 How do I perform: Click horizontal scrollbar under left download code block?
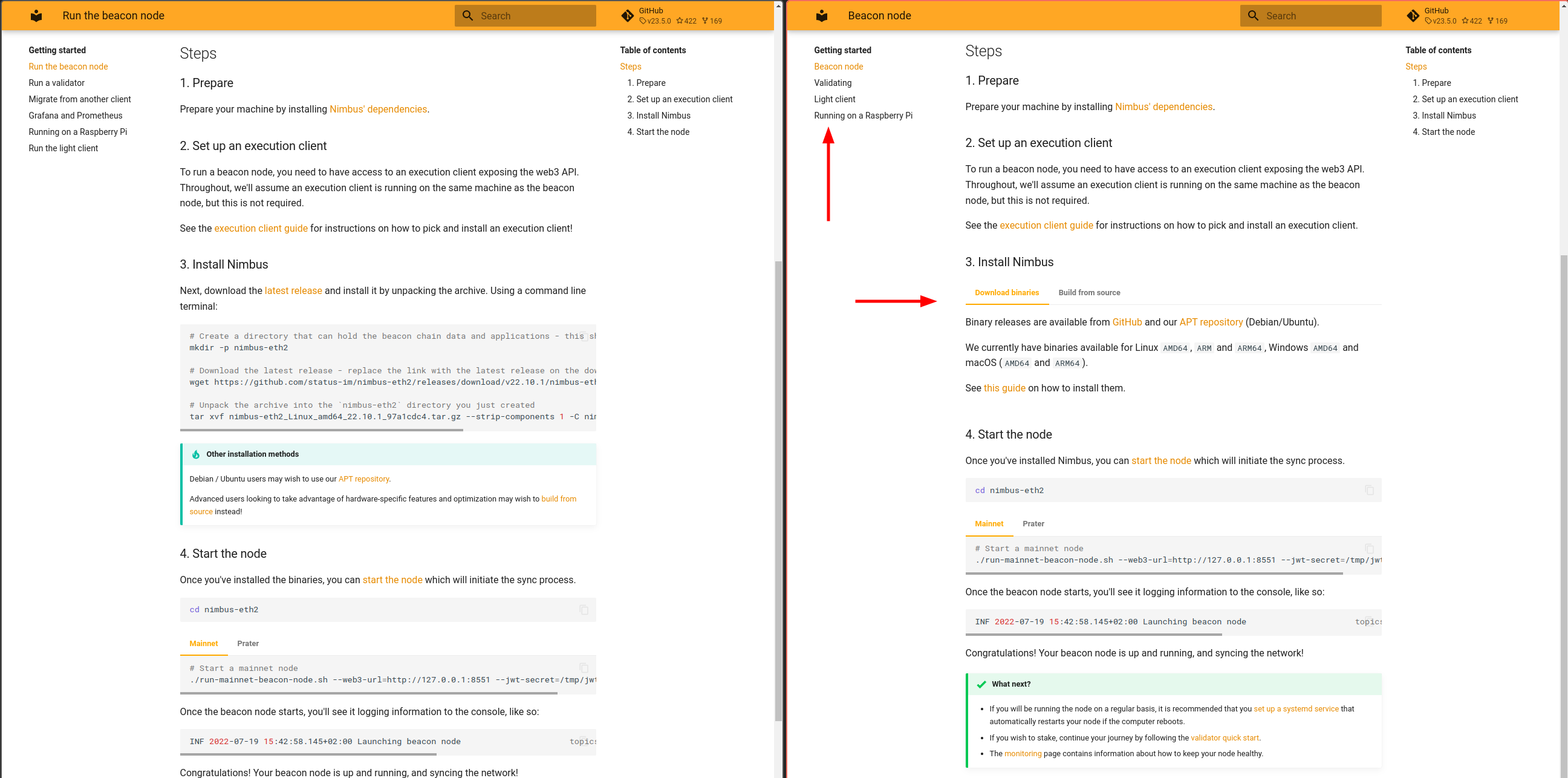(x=320, y=430)
